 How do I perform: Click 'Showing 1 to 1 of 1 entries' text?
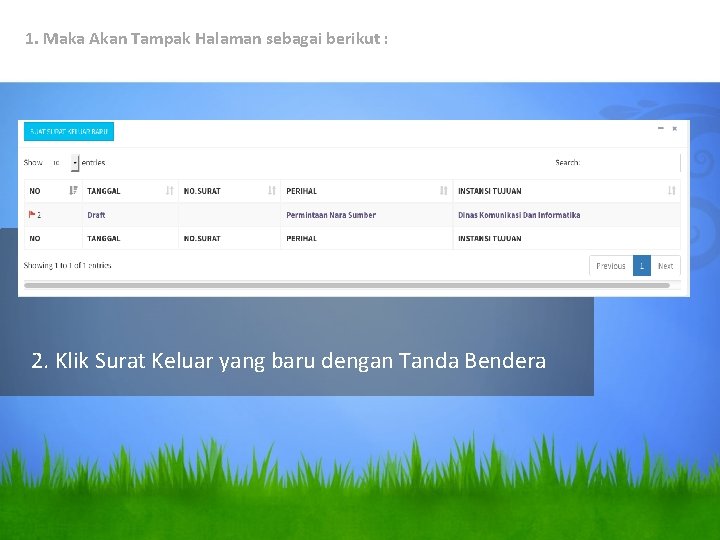click(68, 265)
